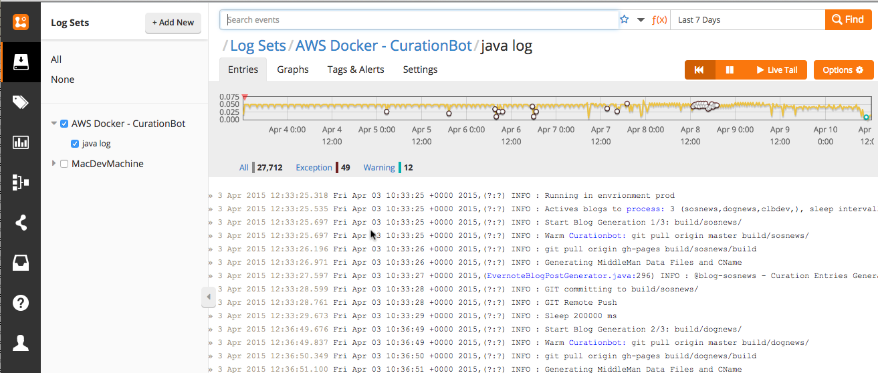Viewport: 878px width, 373px height.
Task: Click the Find button
Action: [x=848, y=20]
